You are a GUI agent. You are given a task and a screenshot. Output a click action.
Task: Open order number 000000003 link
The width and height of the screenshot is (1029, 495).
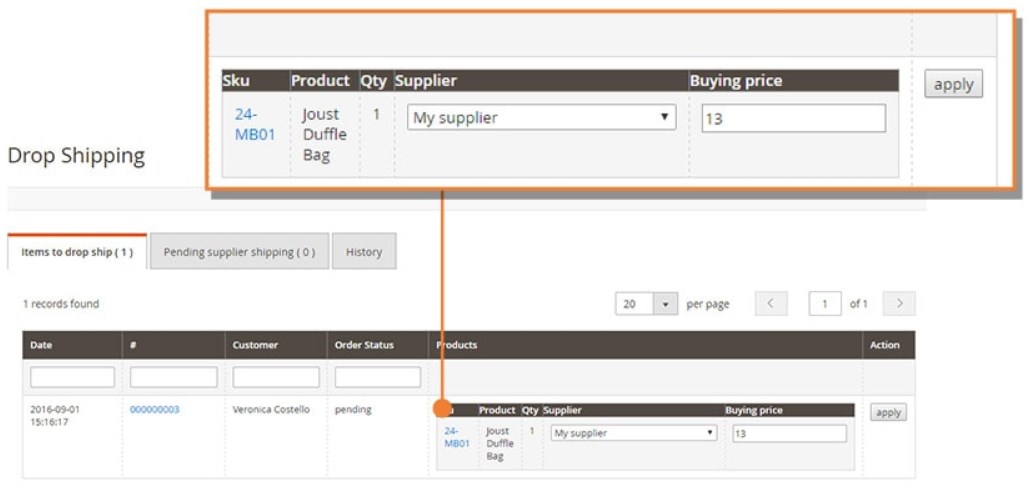(x=155, y=410)
